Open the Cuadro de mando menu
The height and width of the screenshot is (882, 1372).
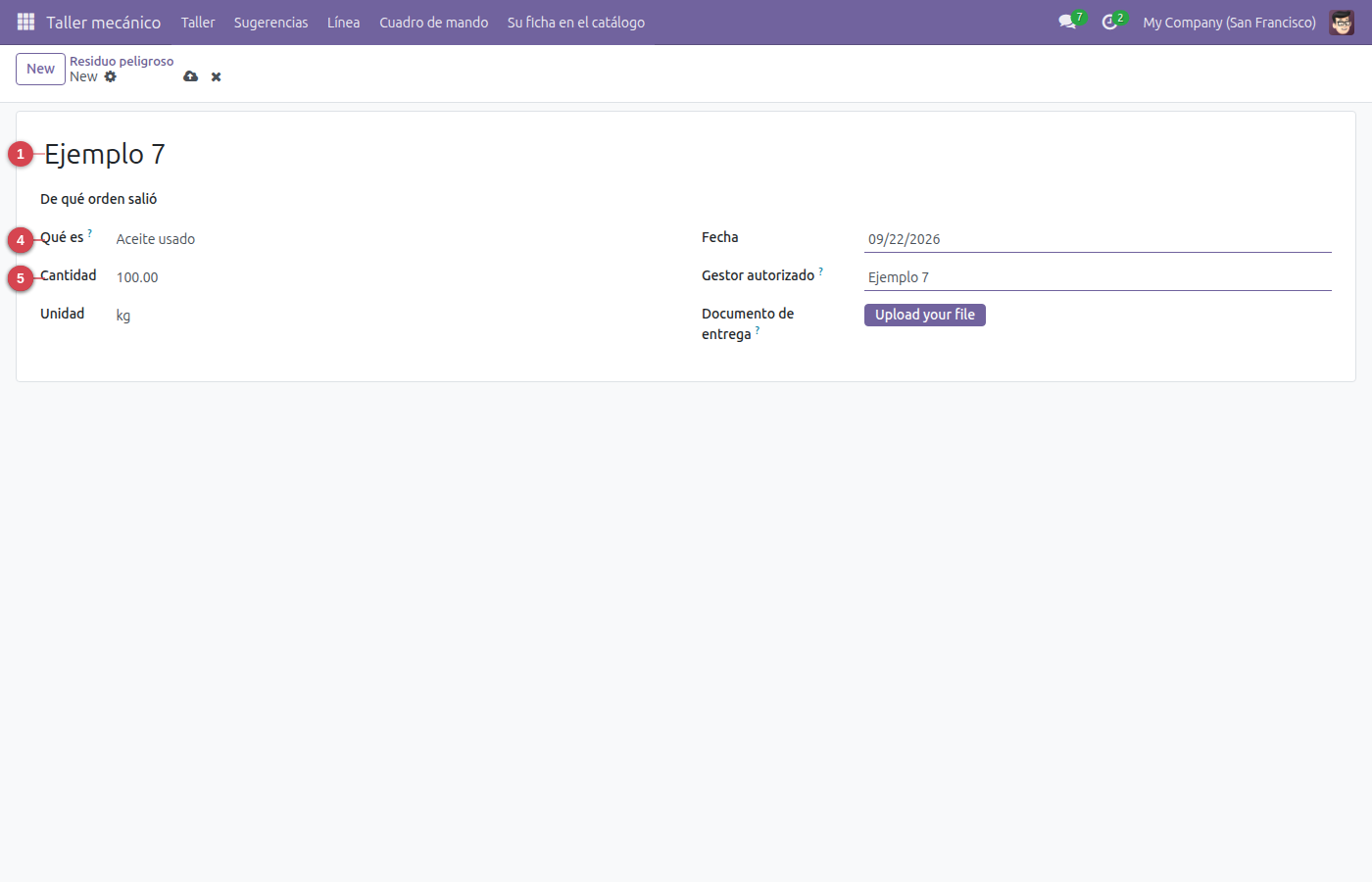pyautogui.click(x=434, y=22)
